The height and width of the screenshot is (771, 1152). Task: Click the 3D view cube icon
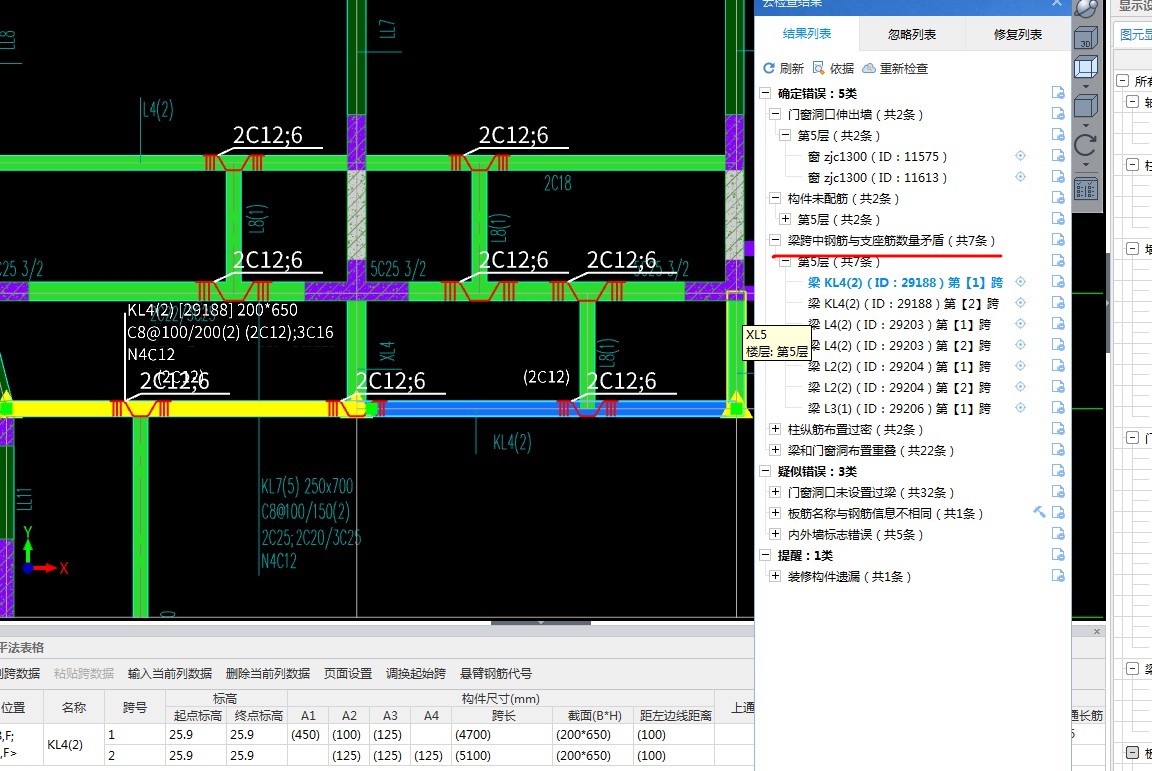pyautogui.click(x=1086, y=38)
